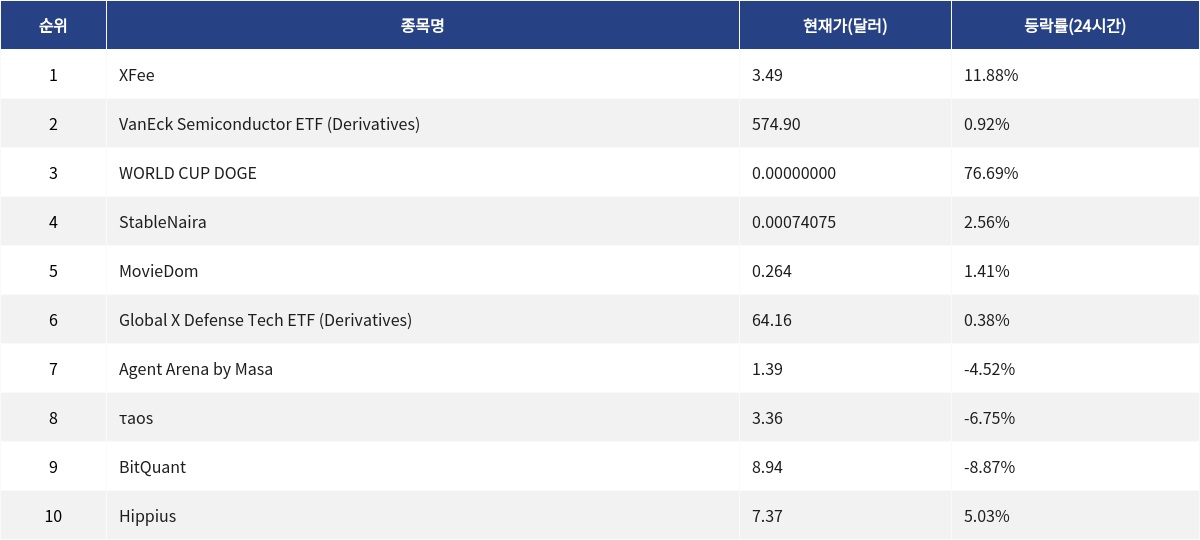Click price value 64.16
This screenshot has height=540, width=1200.
(x=772, y=320)
